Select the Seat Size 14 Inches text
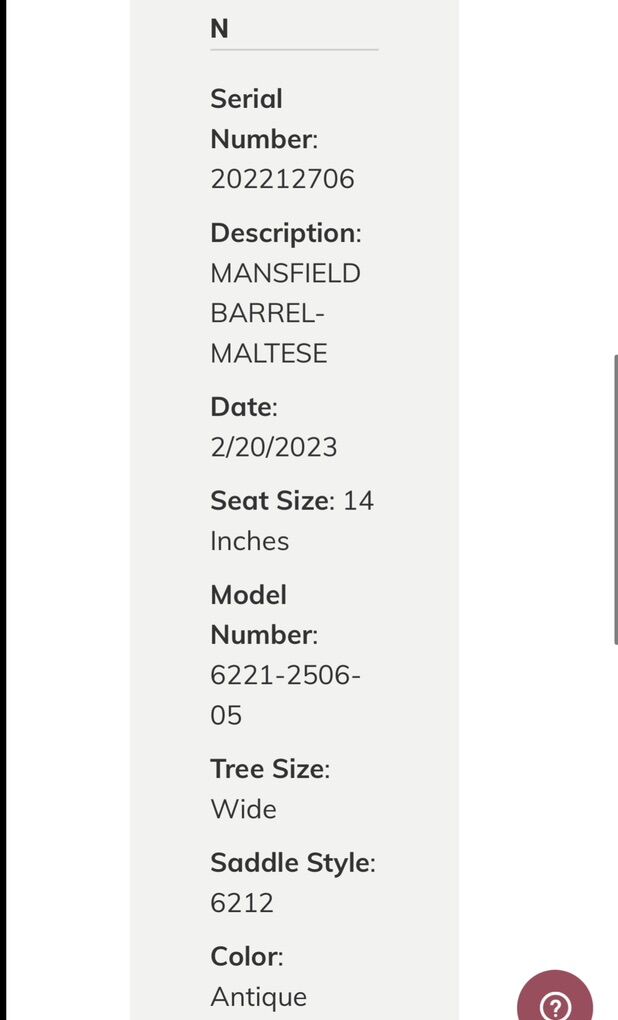The width and height of the screenshot is (618, 1020). pyautogui.click(x=290, y=520)
